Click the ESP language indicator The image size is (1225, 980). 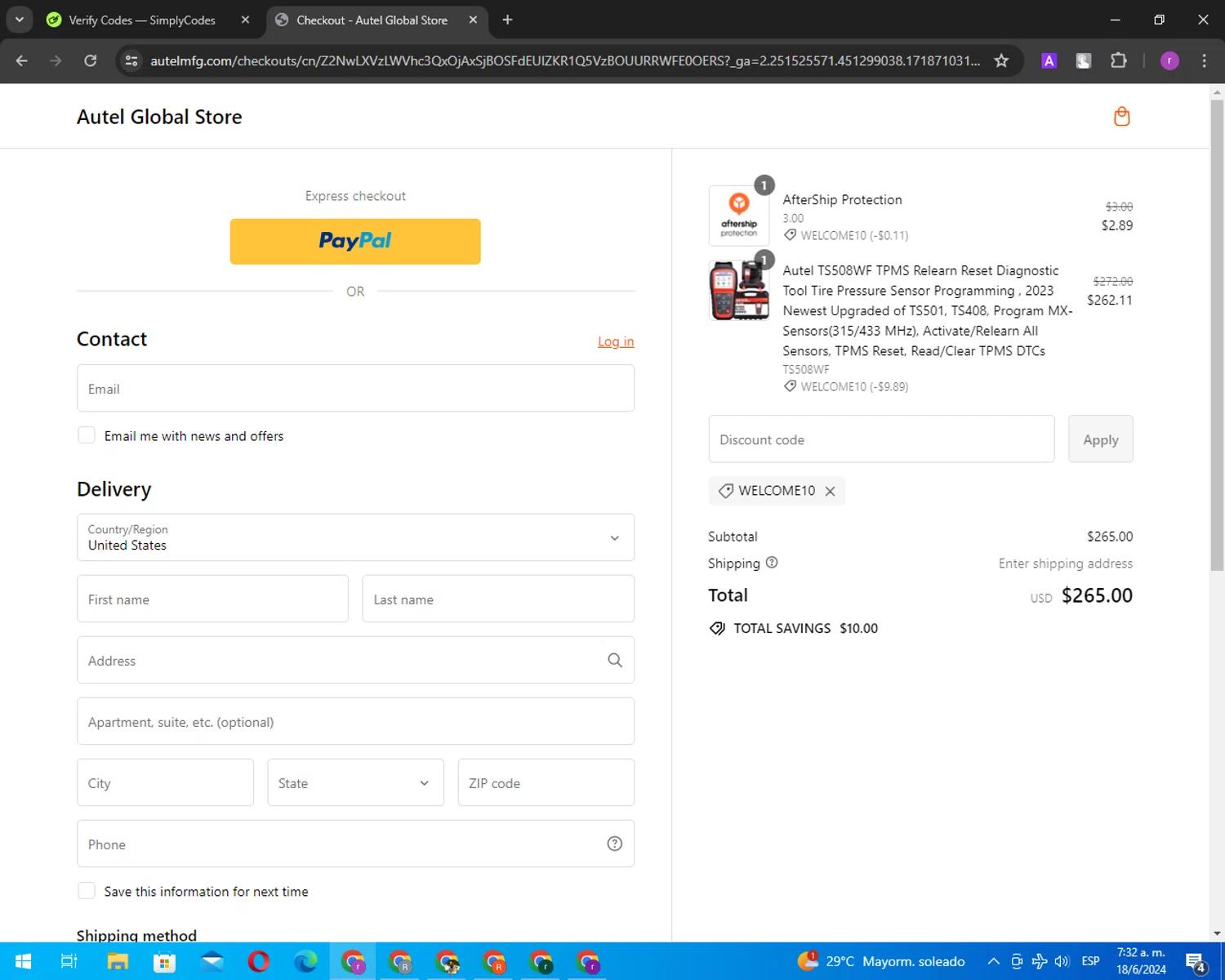(x=1090, y=961)
